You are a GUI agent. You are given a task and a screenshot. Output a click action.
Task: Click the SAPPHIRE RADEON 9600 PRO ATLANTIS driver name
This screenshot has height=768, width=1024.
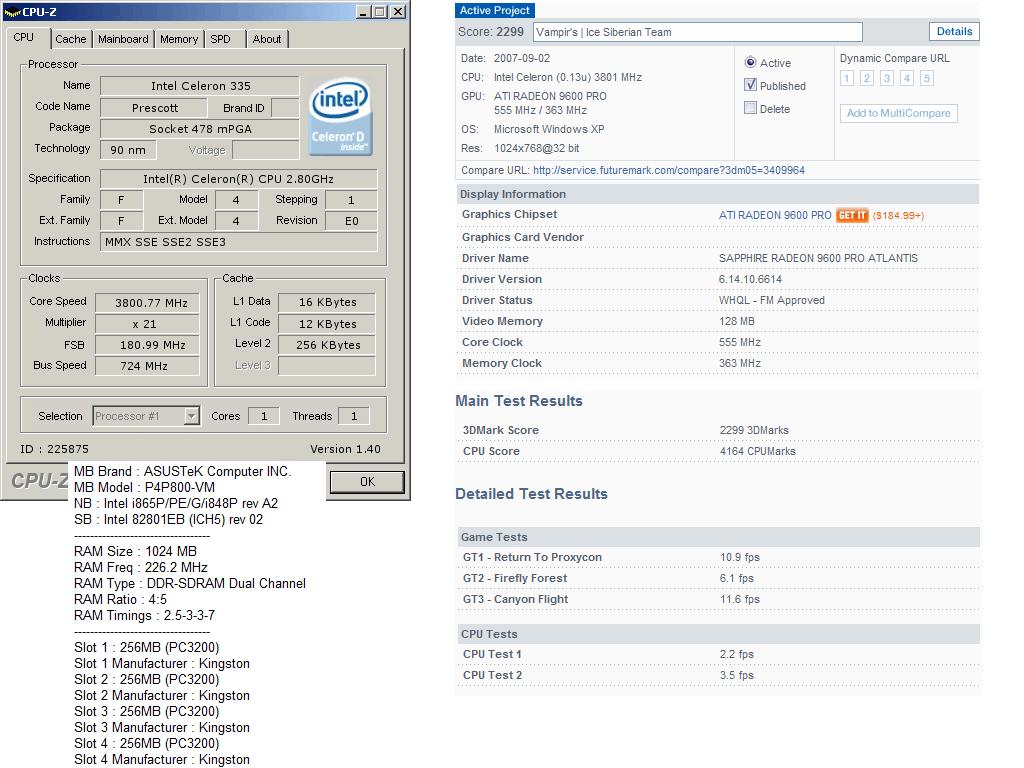pos(818,259)
